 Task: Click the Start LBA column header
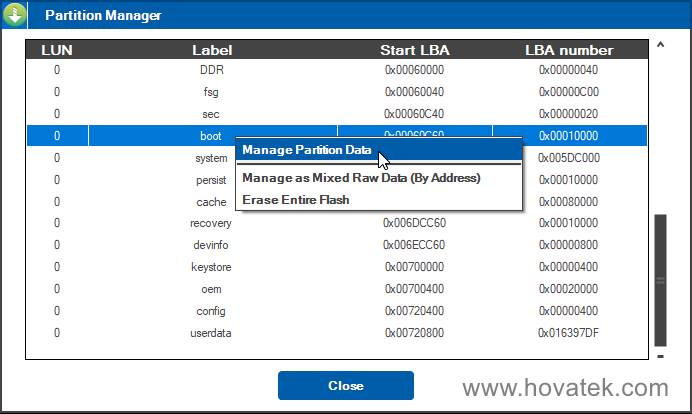(415, 50)
